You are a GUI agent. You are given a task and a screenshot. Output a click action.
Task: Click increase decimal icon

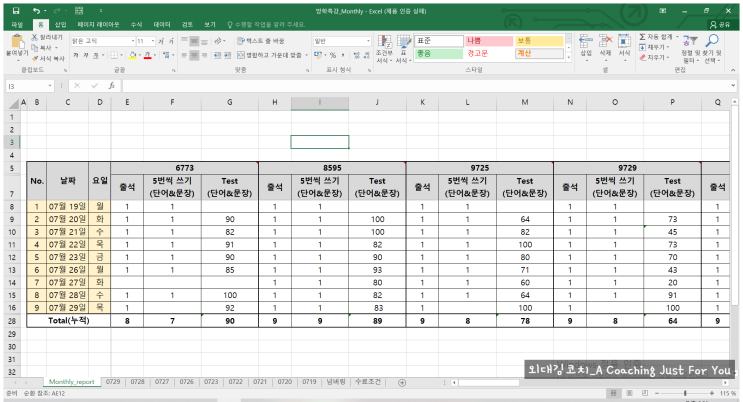356,55
